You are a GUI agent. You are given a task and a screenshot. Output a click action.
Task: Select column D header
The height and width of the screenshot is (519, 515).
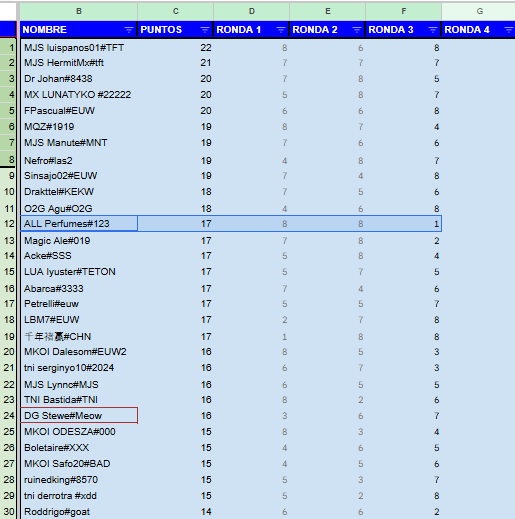(x=251, y=11)
